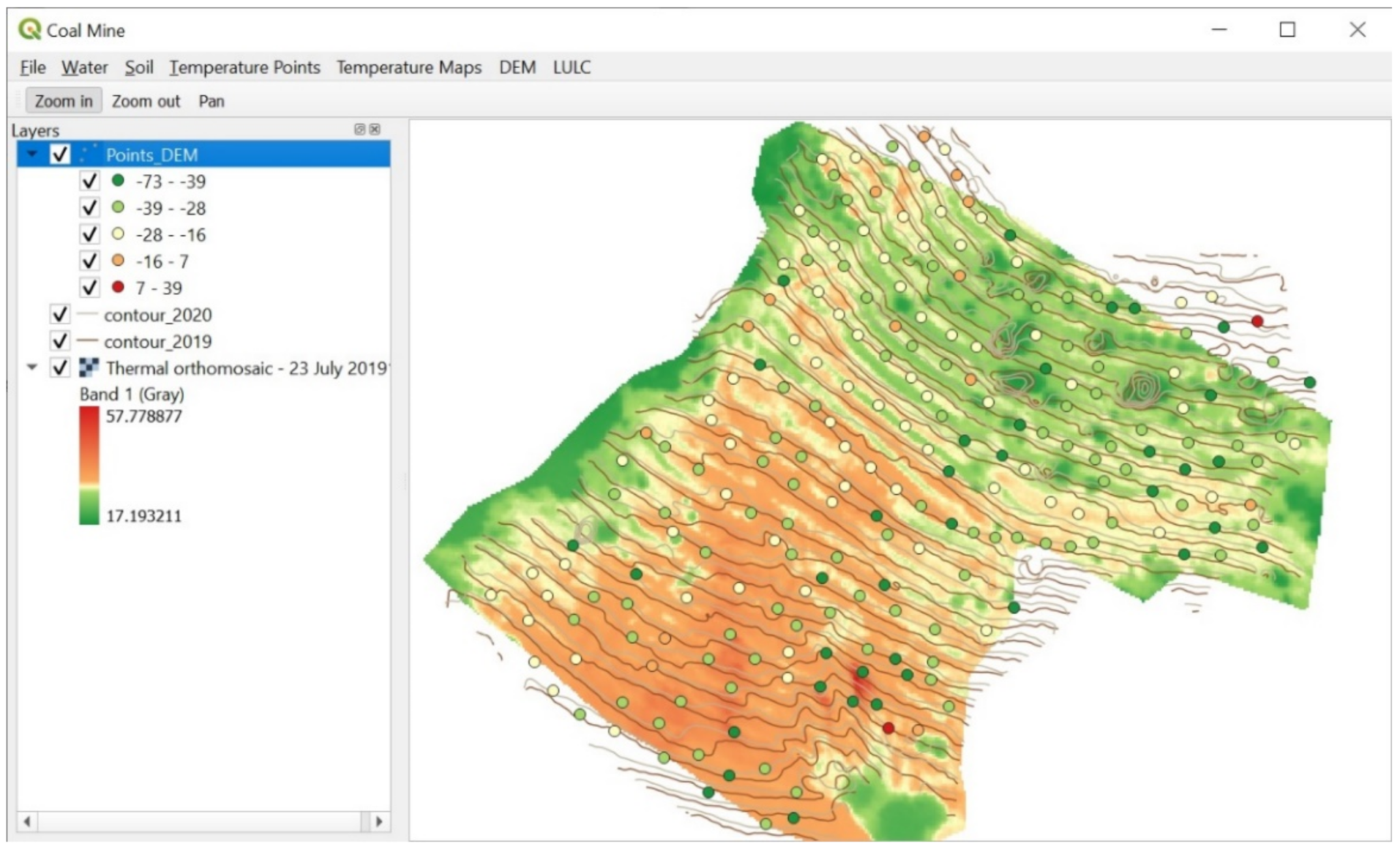This screenshot has width=1400, height=852.
Task: Click the red 7 - 39 class symbol
Action: coord(118,287)
